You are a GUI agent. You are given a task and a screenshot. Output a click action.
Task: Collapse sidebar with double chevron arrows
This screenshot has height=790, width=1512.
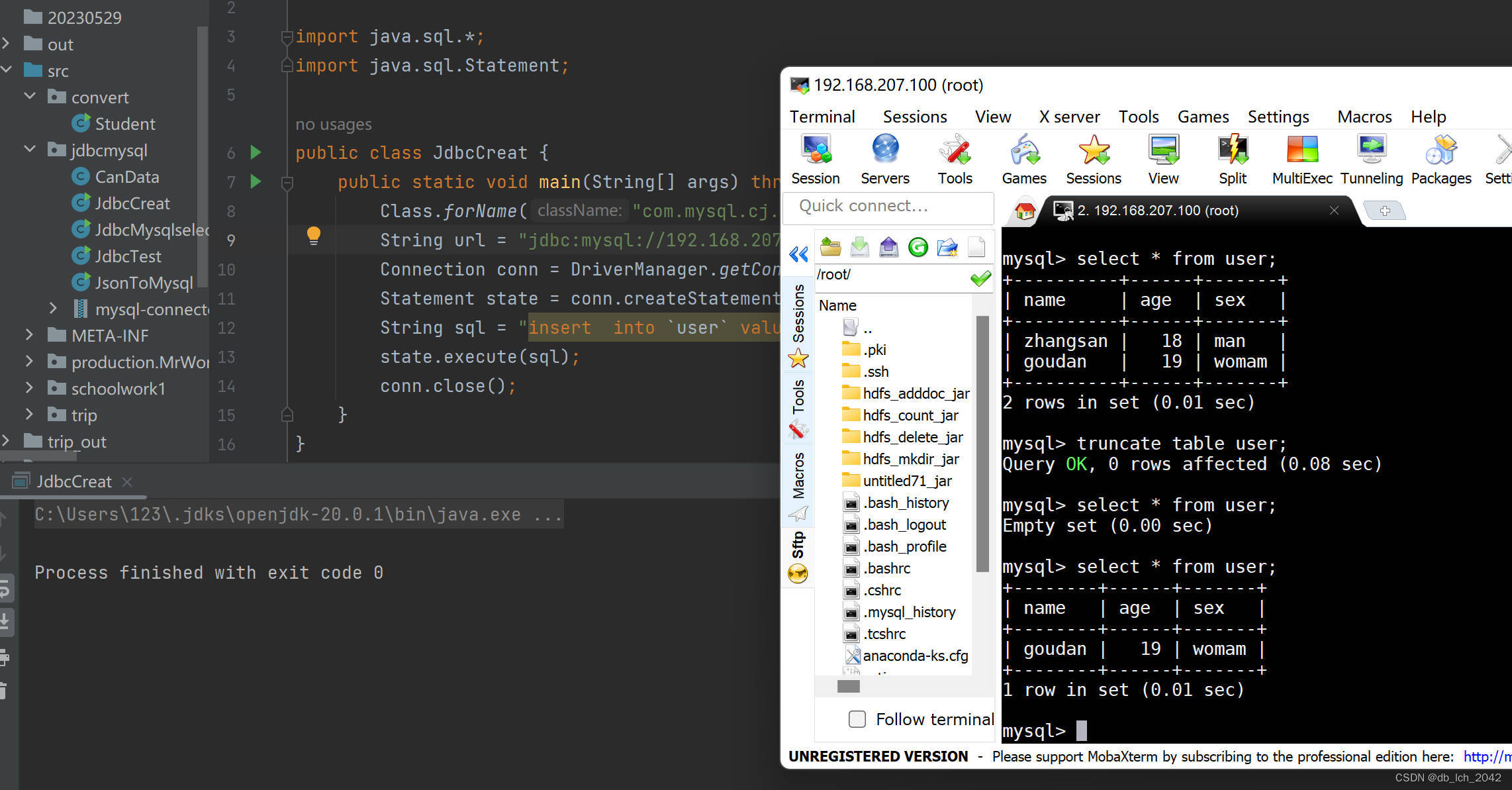tap(798, 254)
